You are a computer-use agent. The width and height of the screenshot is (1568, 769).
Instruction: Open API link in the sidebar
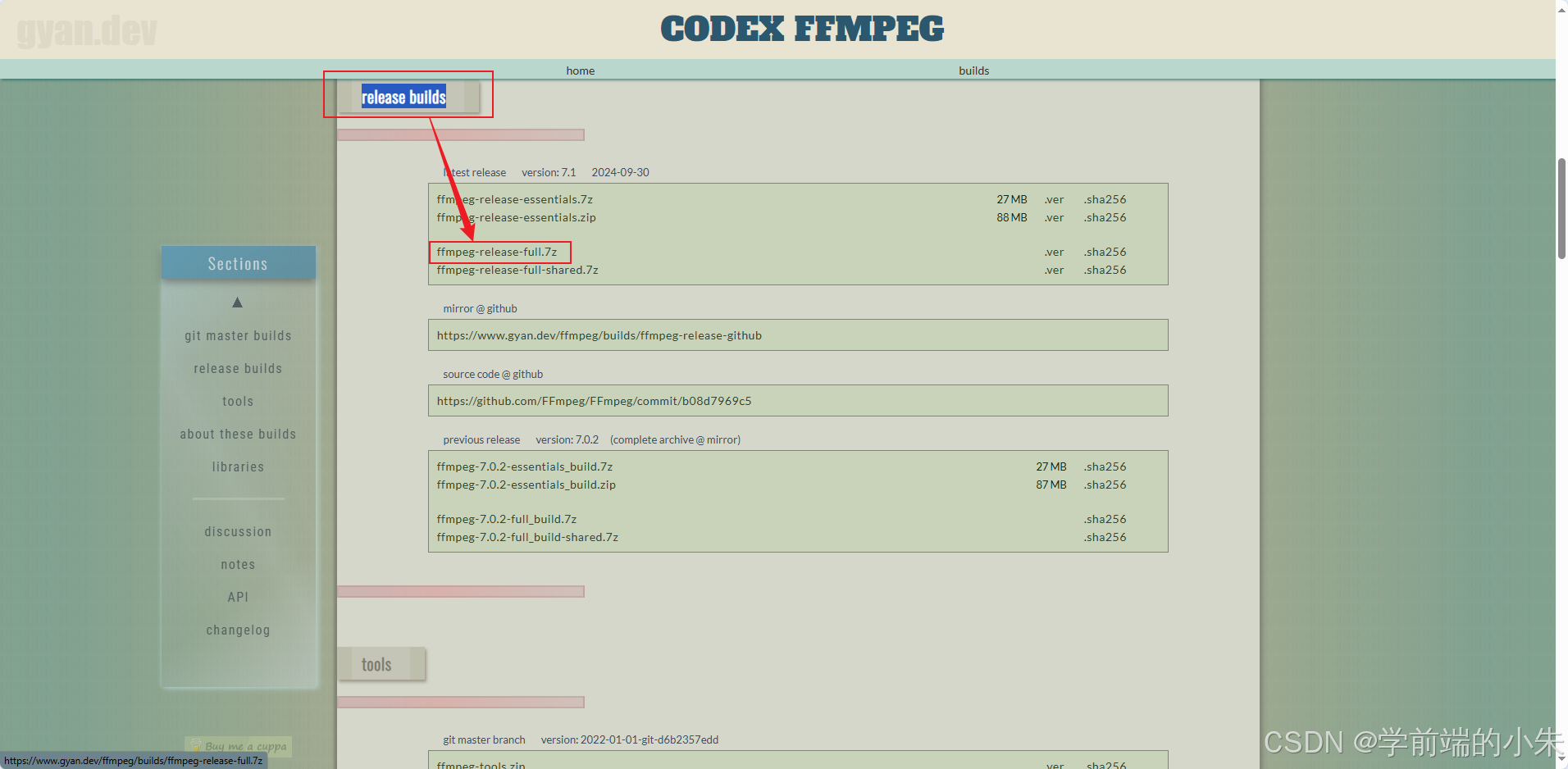238,598
